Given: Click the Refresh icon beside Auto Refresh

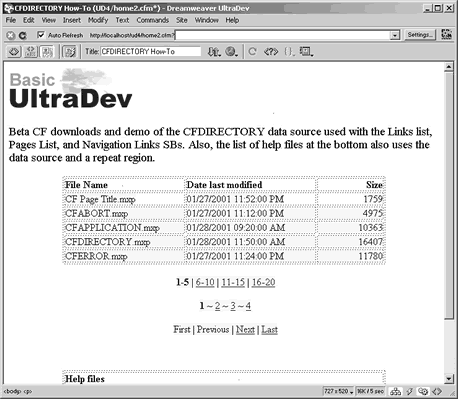Looking at the screenshot, I should pyautogui.click(x=23, y=35).
